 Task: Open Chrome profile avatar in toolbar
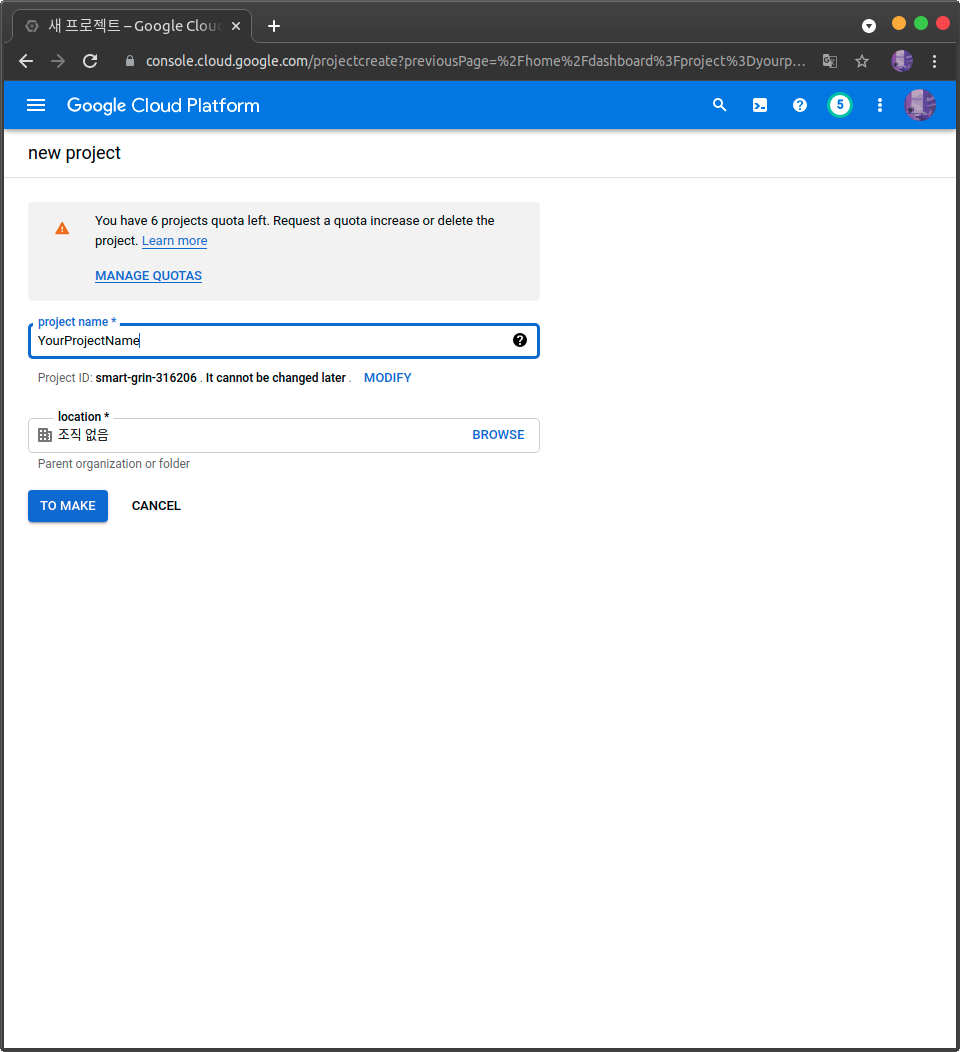tap(902, 61)
